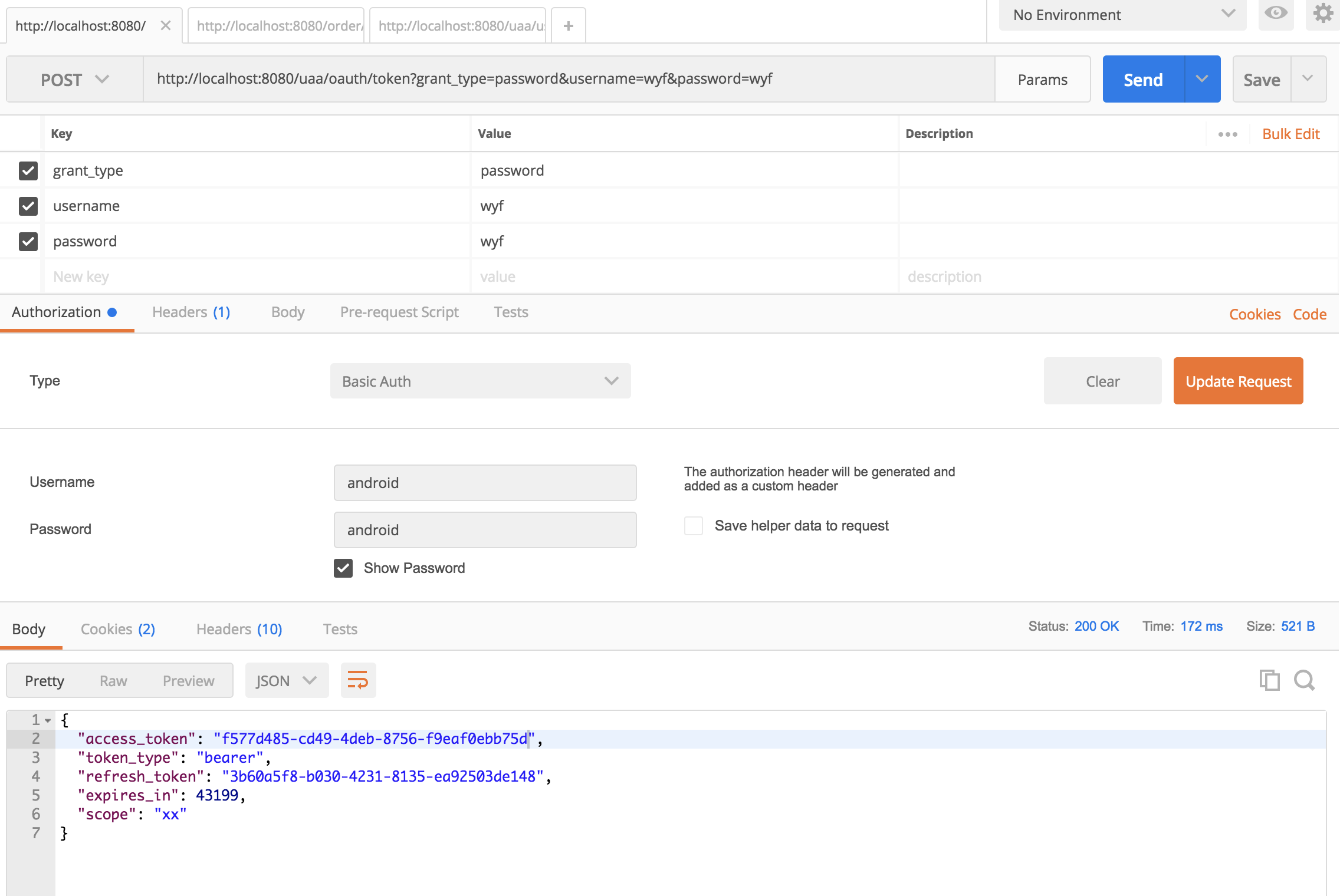The image size is (1340, 896).
Task: Collapse the JSON fold arrow on line 1
Action: [x=48, y=720]
